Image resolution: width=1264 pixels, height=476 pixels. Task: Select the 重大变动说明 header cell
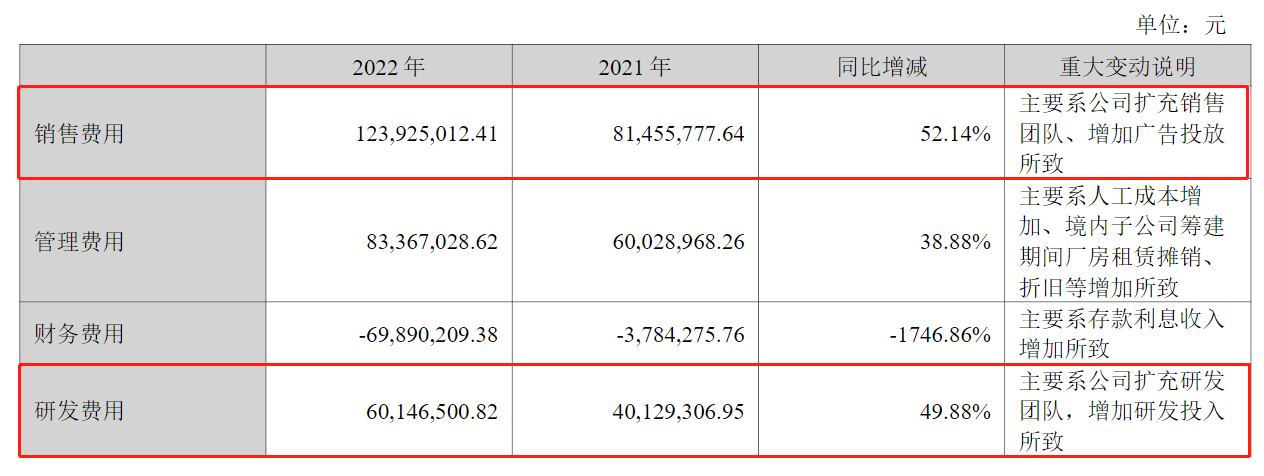tap(1127, 67)
